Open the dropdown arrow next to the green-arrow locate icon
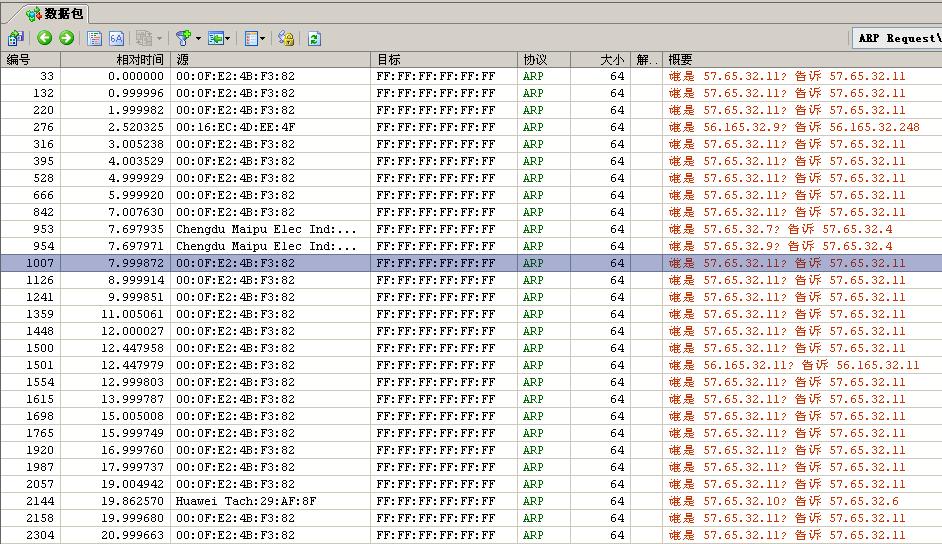Image resolution: width=942 pixels, height=544 pixels. 229,38
